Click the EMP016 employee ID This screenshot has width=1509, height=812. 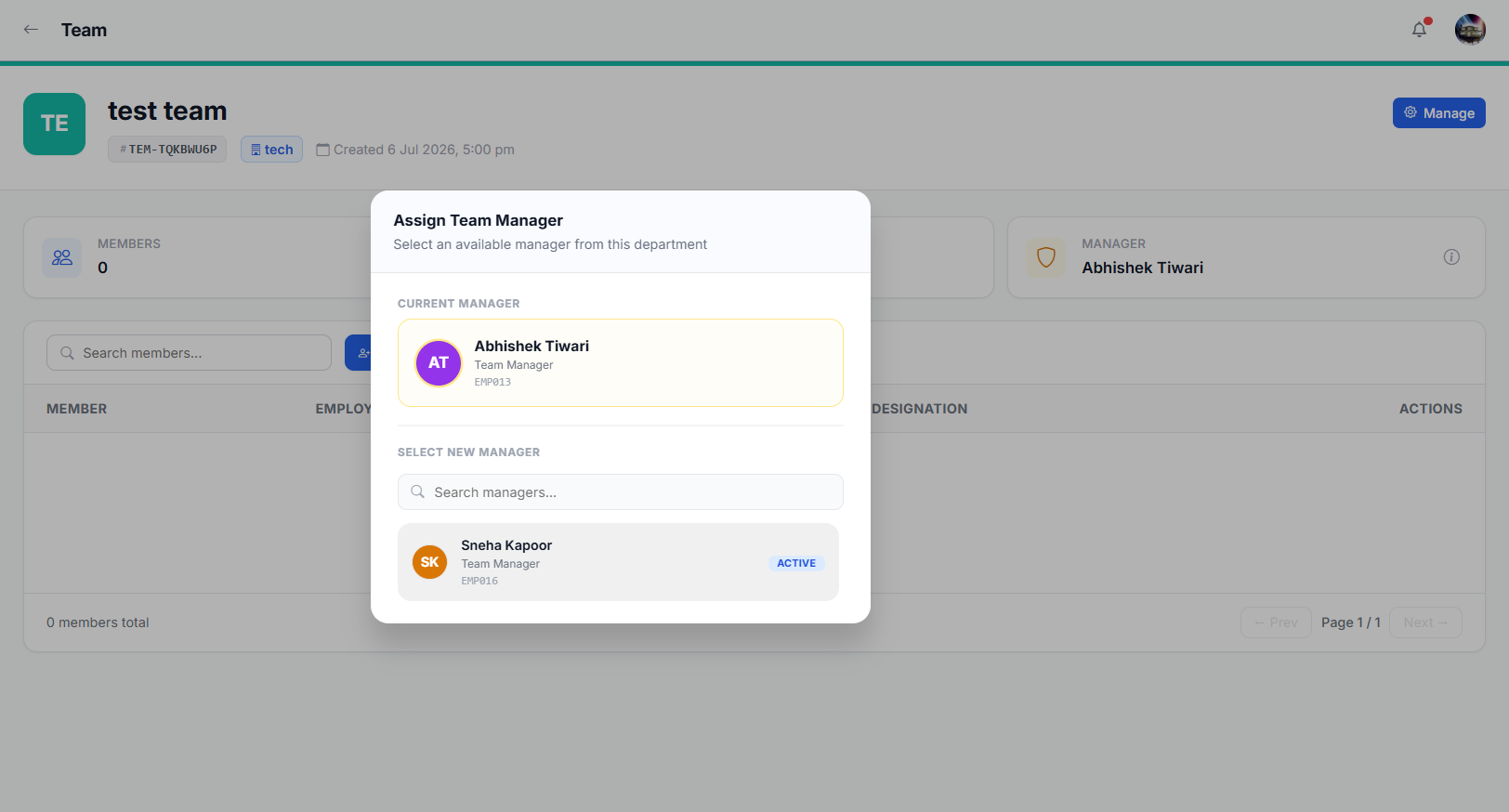[x=479, y=581]
